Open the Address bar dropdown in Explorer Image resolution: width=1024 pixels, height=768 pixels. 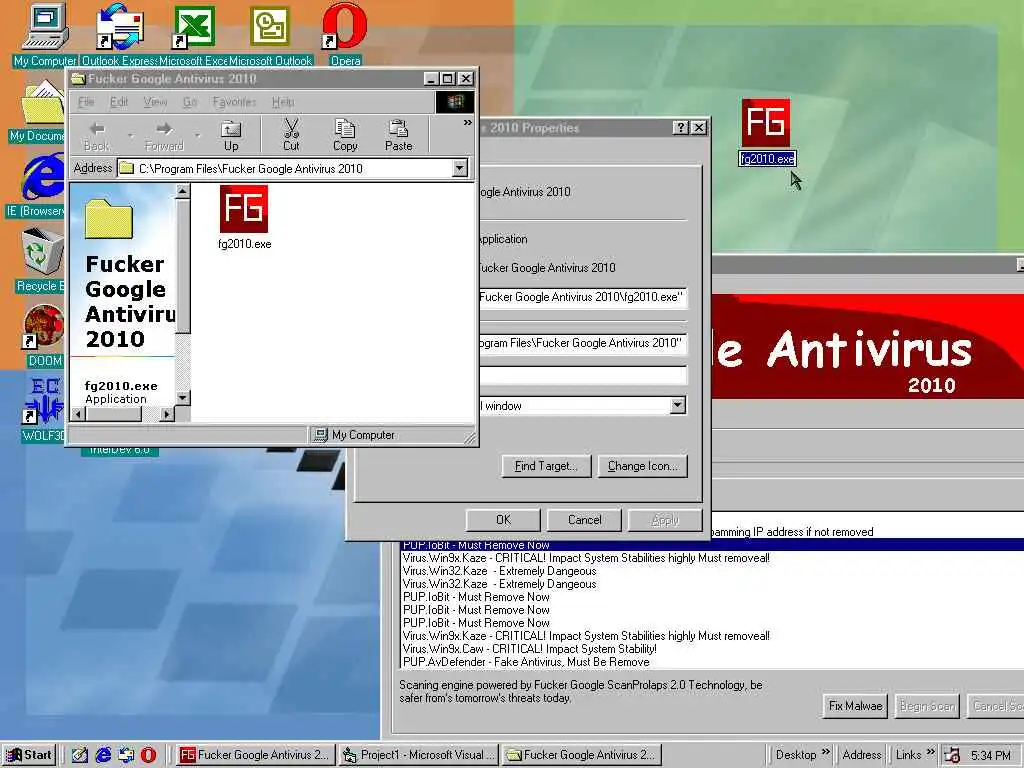[x=460, y=168]
